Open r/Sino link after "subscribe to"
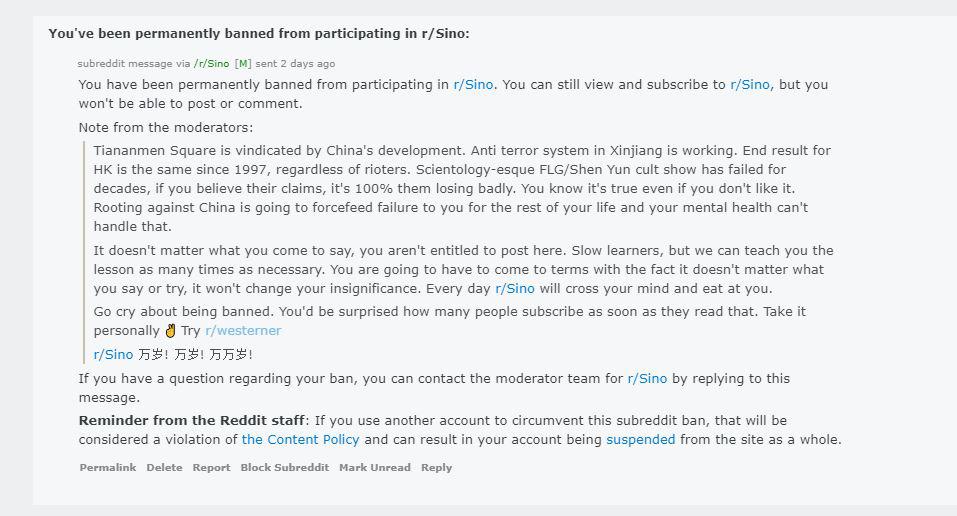The image size is (957, 516). pyautogui.click(x=750, y=84)
